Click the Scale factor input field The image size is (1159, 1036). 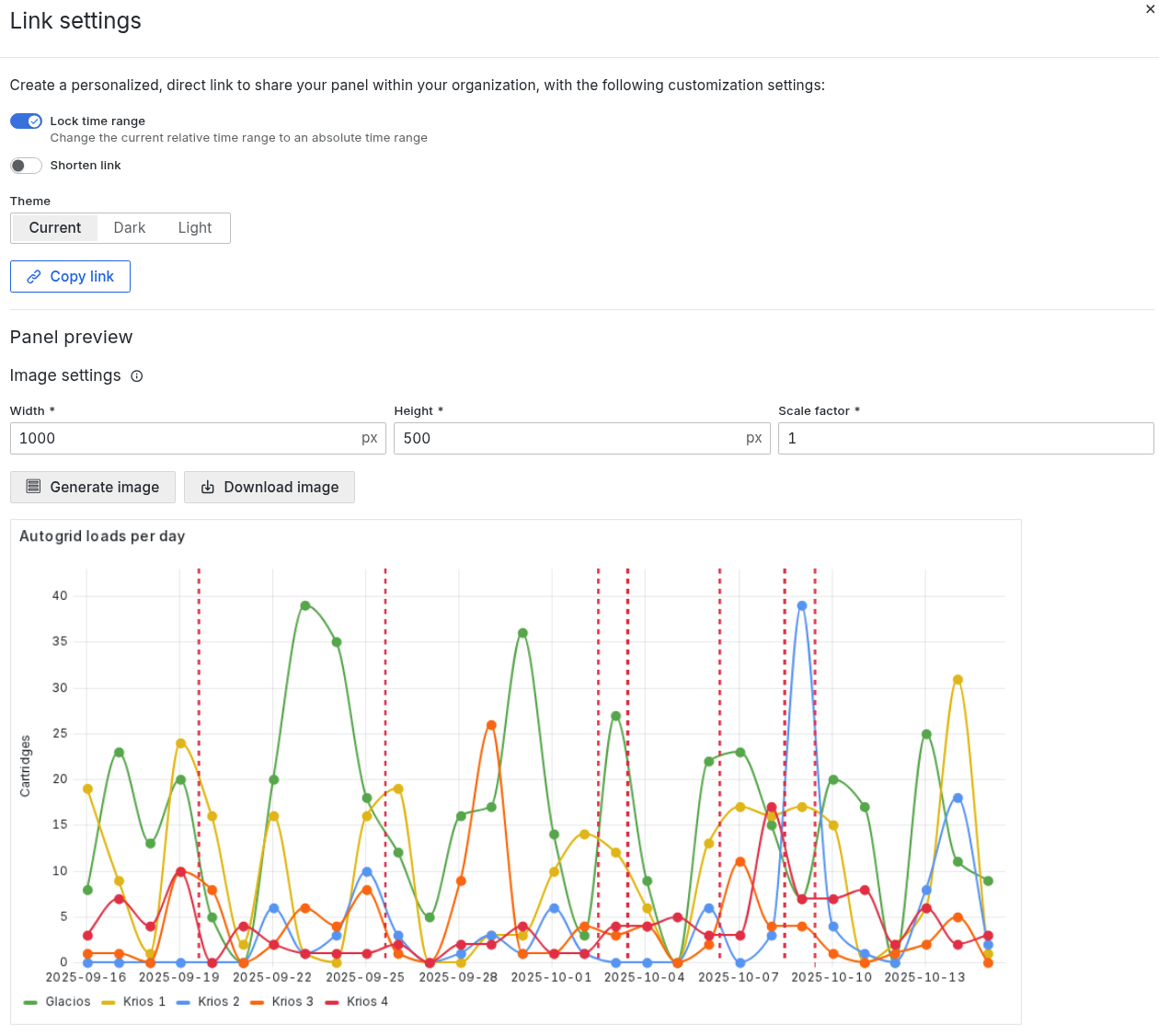coord(966,439)
